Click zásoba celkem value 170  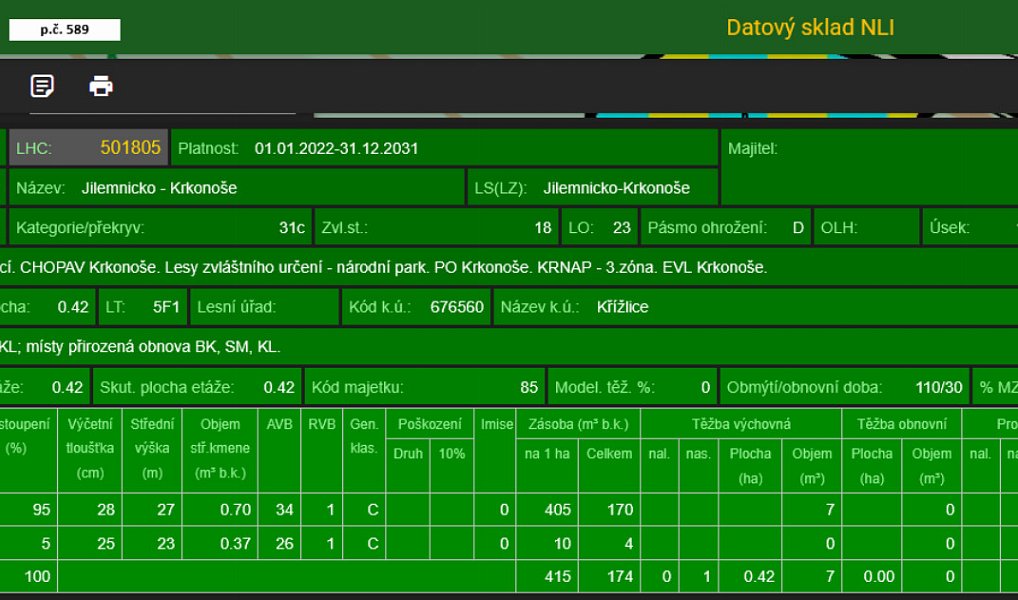coord(620,510)
